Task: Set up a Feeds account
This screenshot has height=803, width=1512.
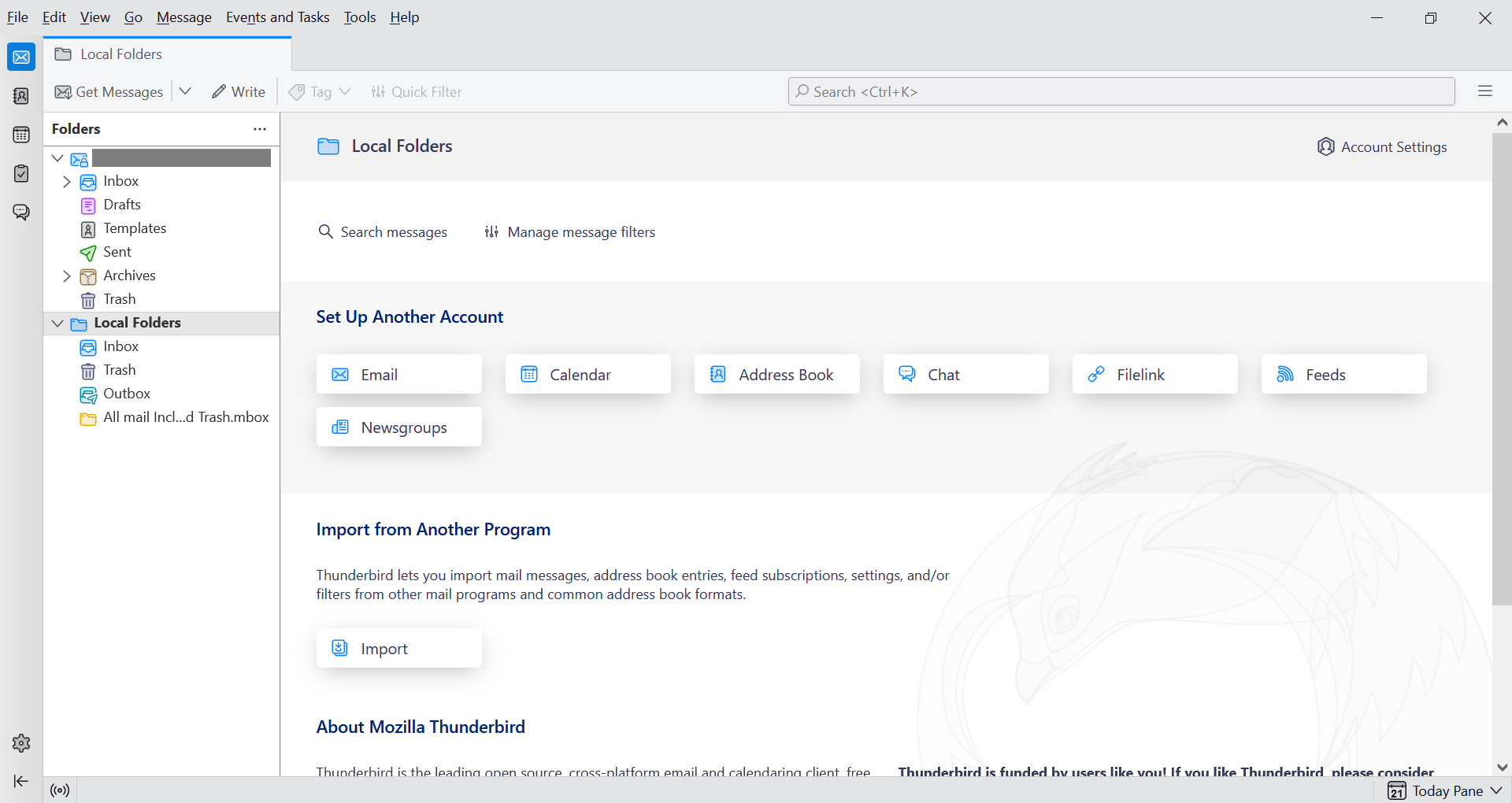Action: tap(1344, 375)
